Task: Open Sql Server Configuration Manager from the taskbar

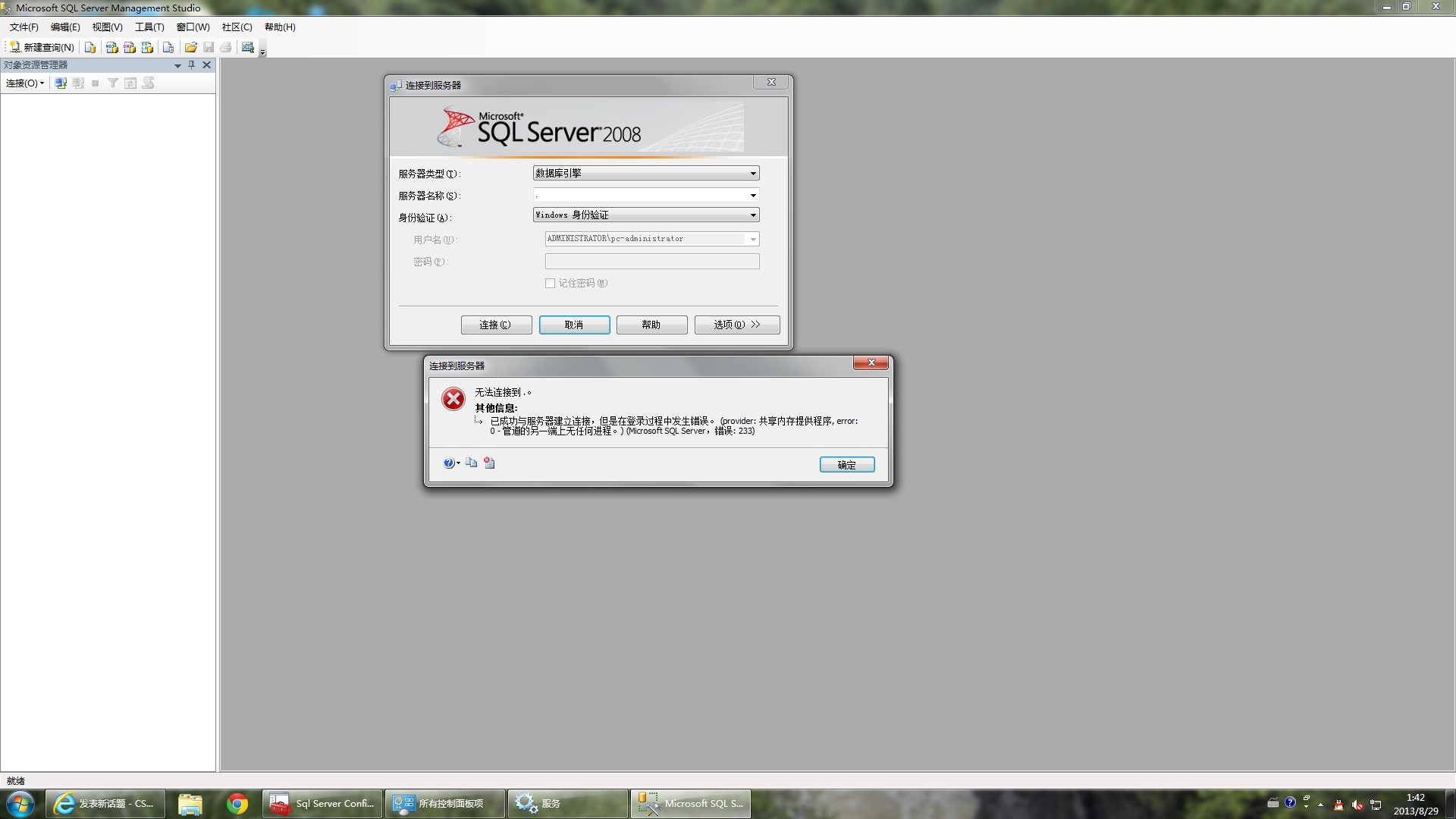Action: coord(322,804)
